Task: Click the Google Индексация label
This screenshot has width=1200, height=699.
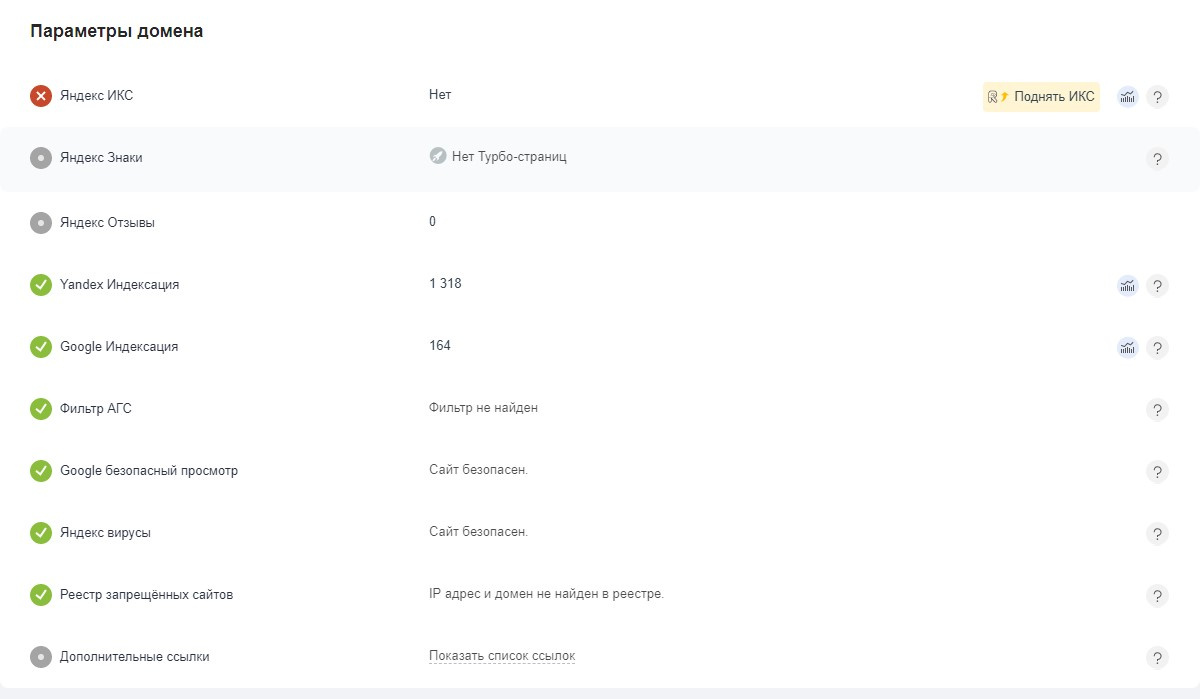Action: coord(119,347)
